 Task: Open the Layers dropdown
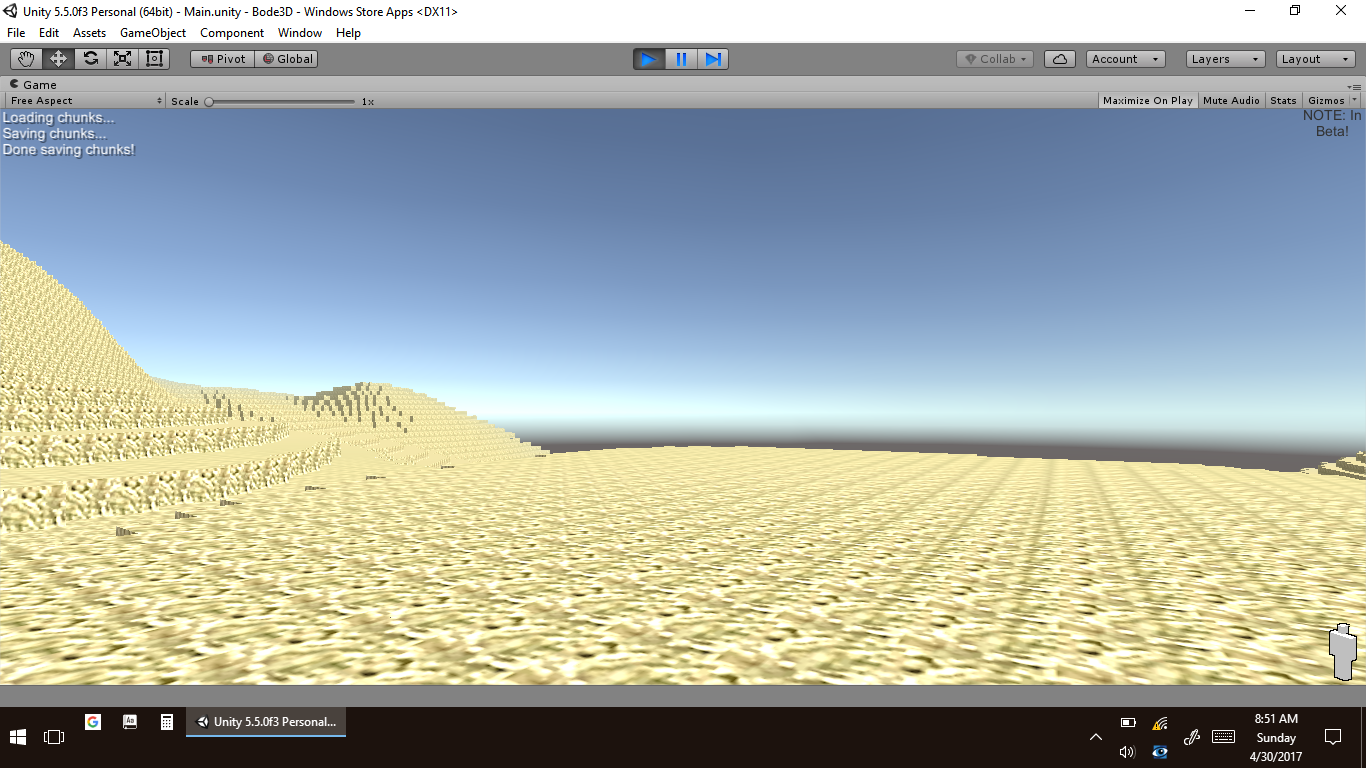(x=1225, y=59)
